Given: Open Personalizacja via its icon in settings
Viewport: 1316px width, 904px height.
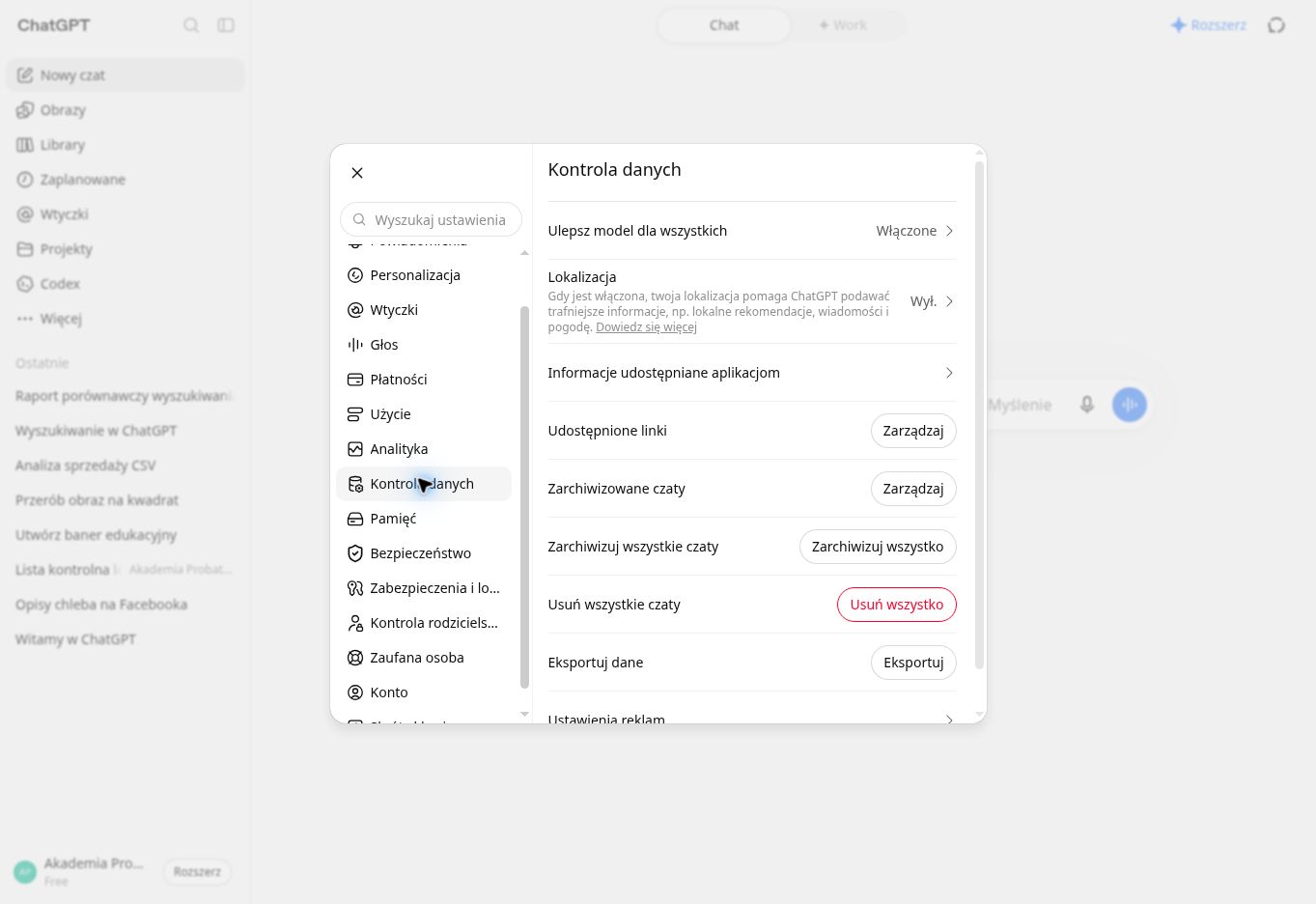Looking at the screenshot, I should 355,275.
